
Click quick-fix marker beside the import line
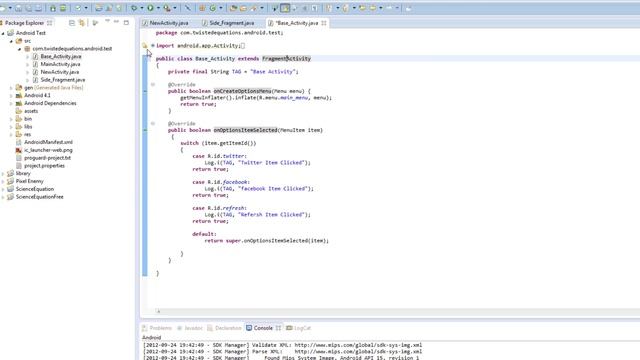(145, 46)
